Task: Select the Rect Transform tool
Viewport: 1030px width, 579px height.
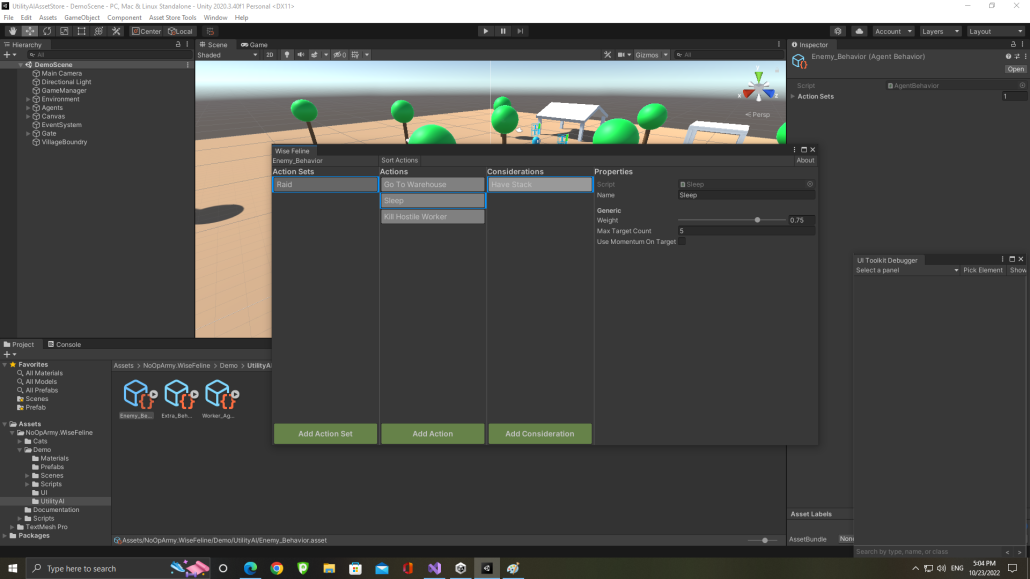Action: (80, 31)
